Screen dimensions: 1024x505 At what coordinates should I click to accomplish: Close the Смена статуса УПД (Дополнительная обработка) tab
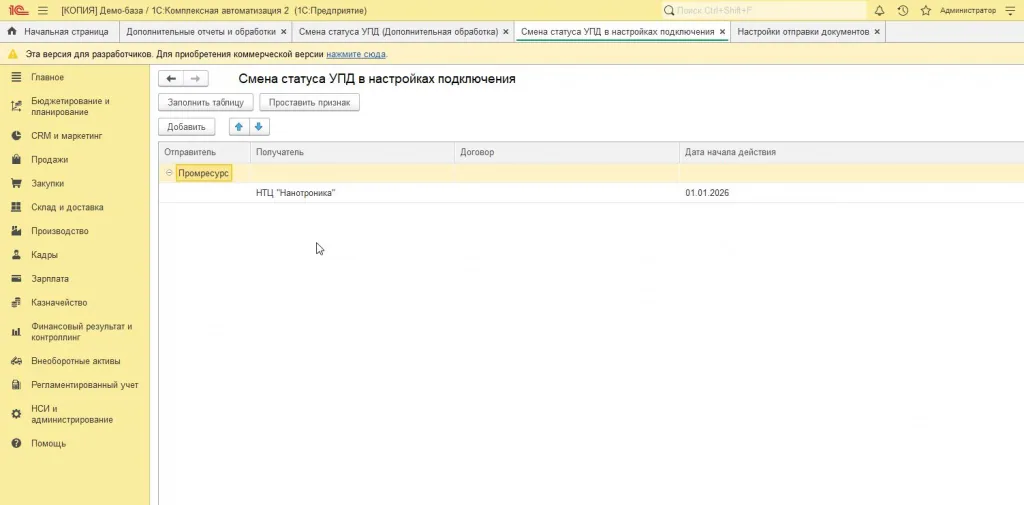[x=505, y=31]
